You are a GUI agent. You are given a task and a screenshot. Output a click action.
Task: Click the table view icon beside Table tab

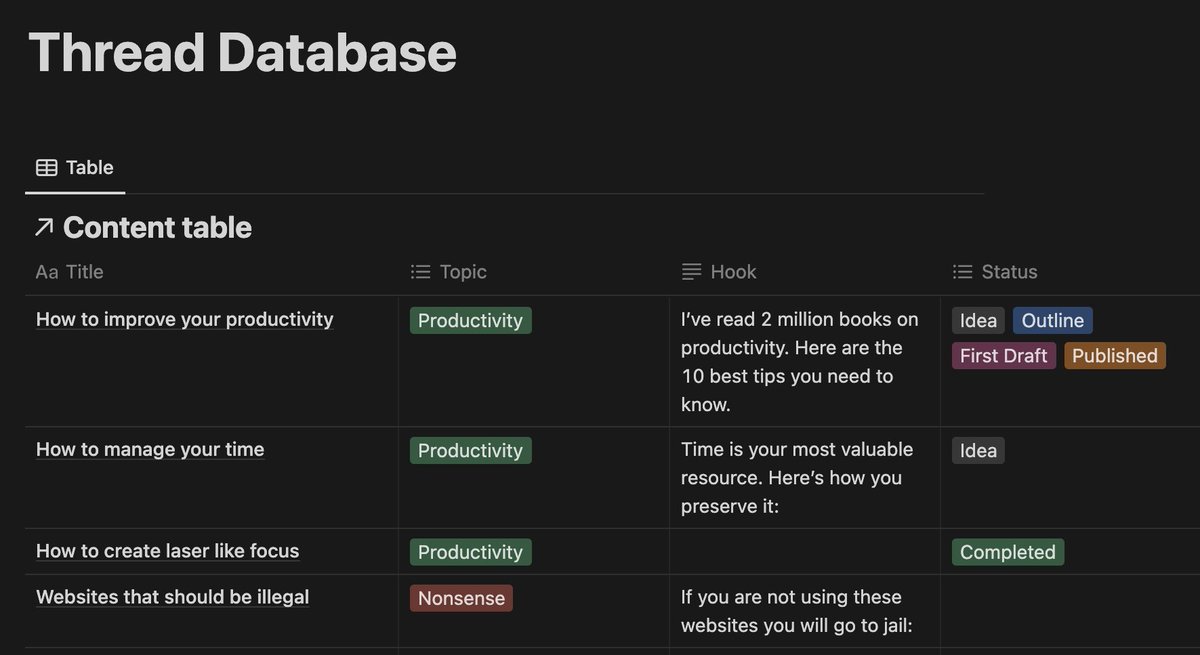pyautogui.click(x=46, y=168)
